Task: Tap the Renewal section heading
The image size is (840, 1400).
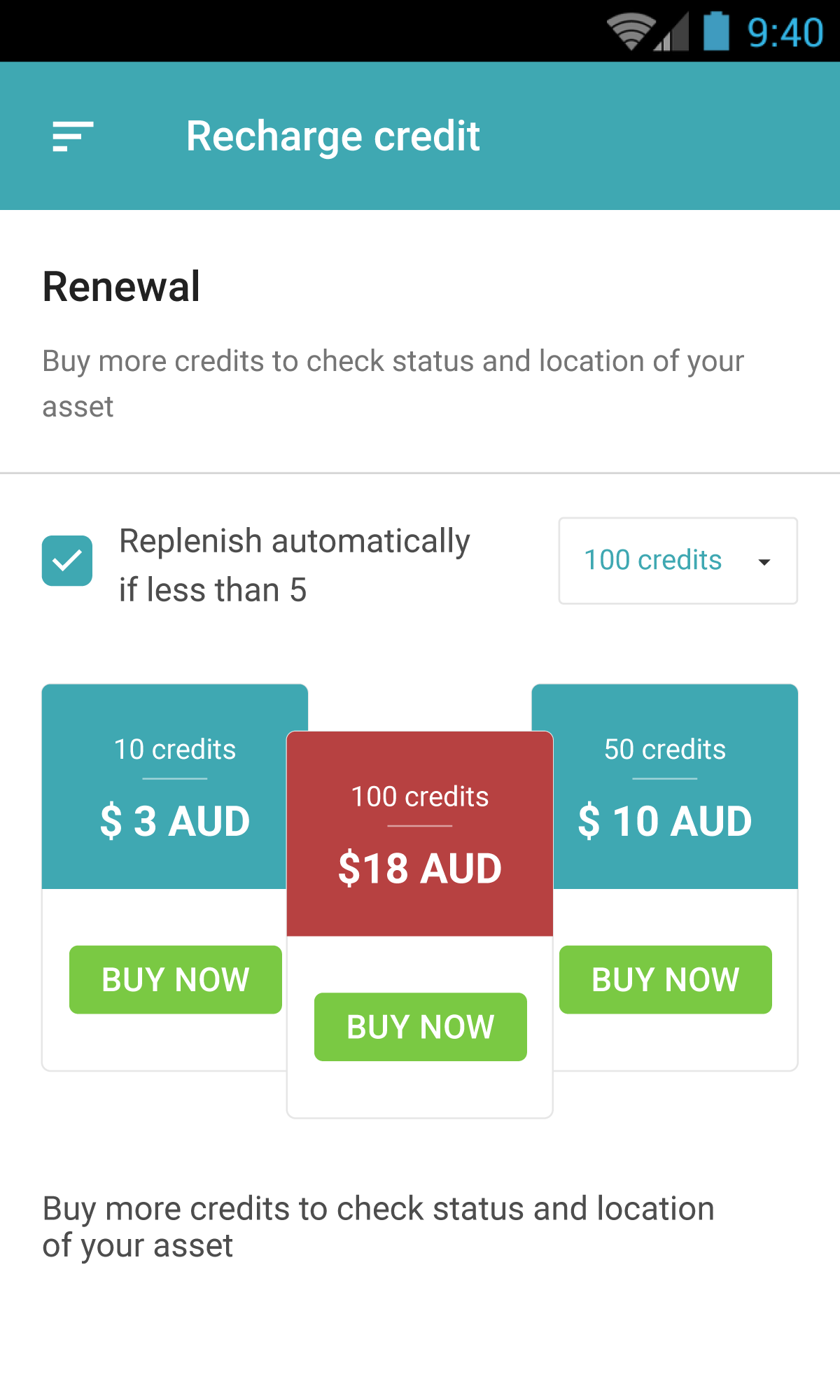Action: click(x=121, y=286)
